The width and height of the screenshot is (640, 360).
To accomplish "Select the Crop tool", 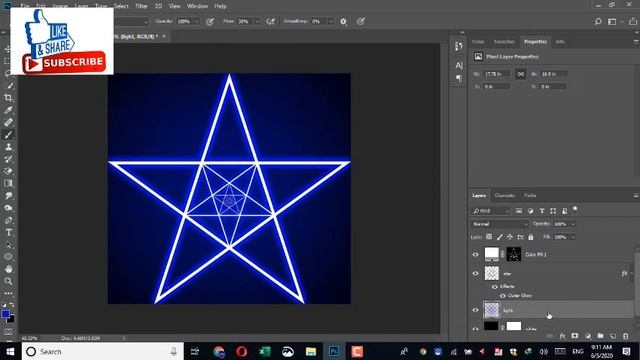I will click(x=8, y=98).
